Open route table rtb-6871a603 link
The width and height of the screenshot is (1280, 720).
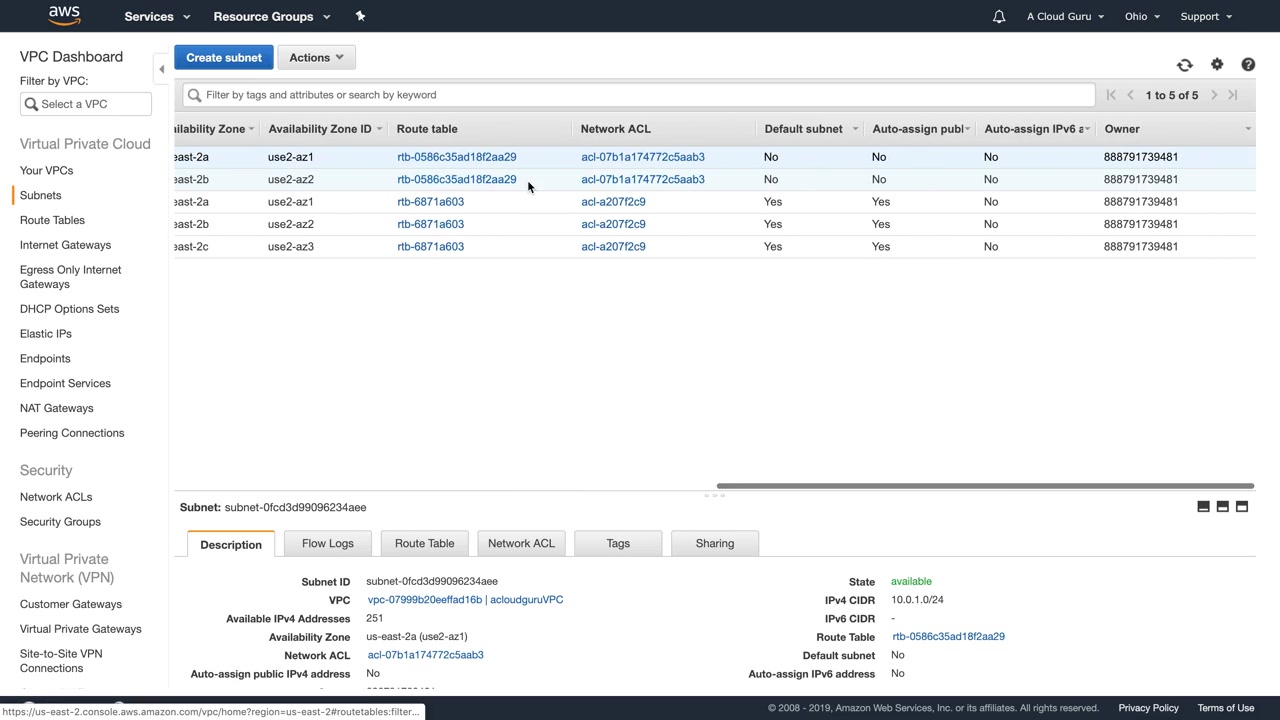(x=430, y=202)
